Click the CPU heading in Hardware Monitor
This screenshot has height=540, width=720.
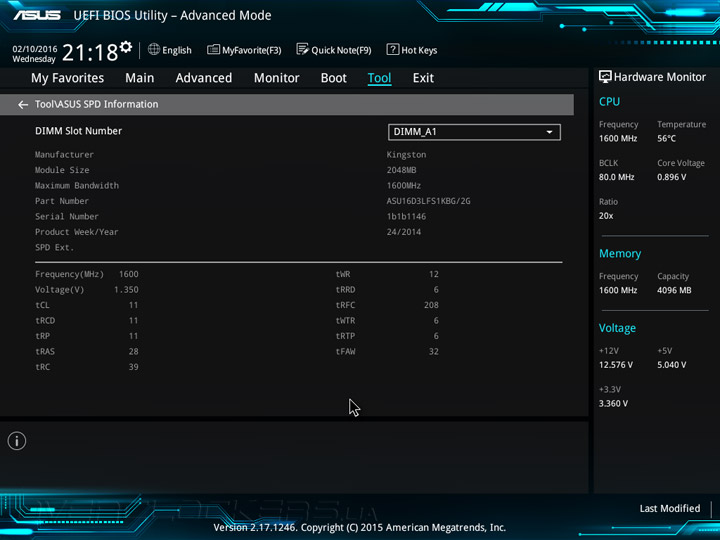(609, 101)
